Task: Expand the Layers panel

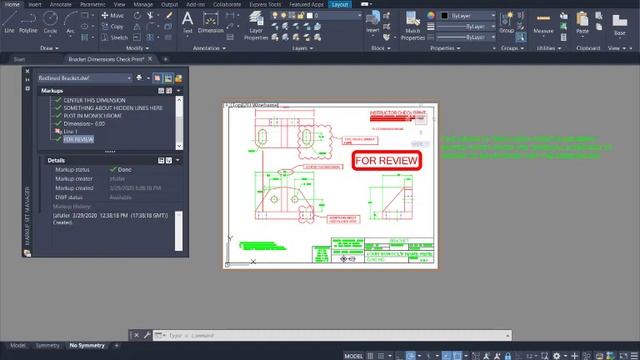Action: pyautogui.click(x=303, y=48)
